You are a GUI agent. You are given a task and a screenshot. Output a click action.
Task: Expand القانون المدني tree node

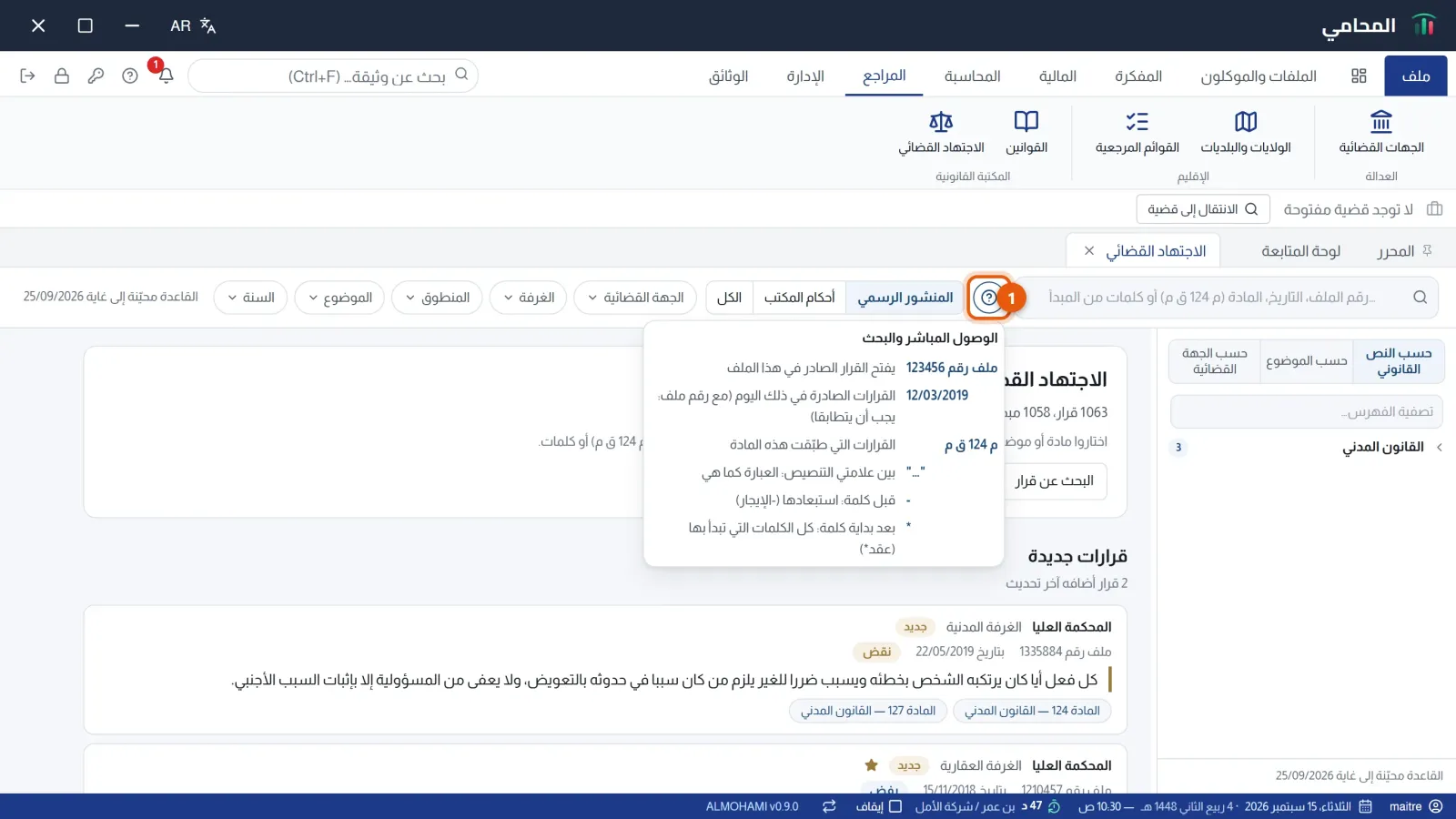point(1439,447)
